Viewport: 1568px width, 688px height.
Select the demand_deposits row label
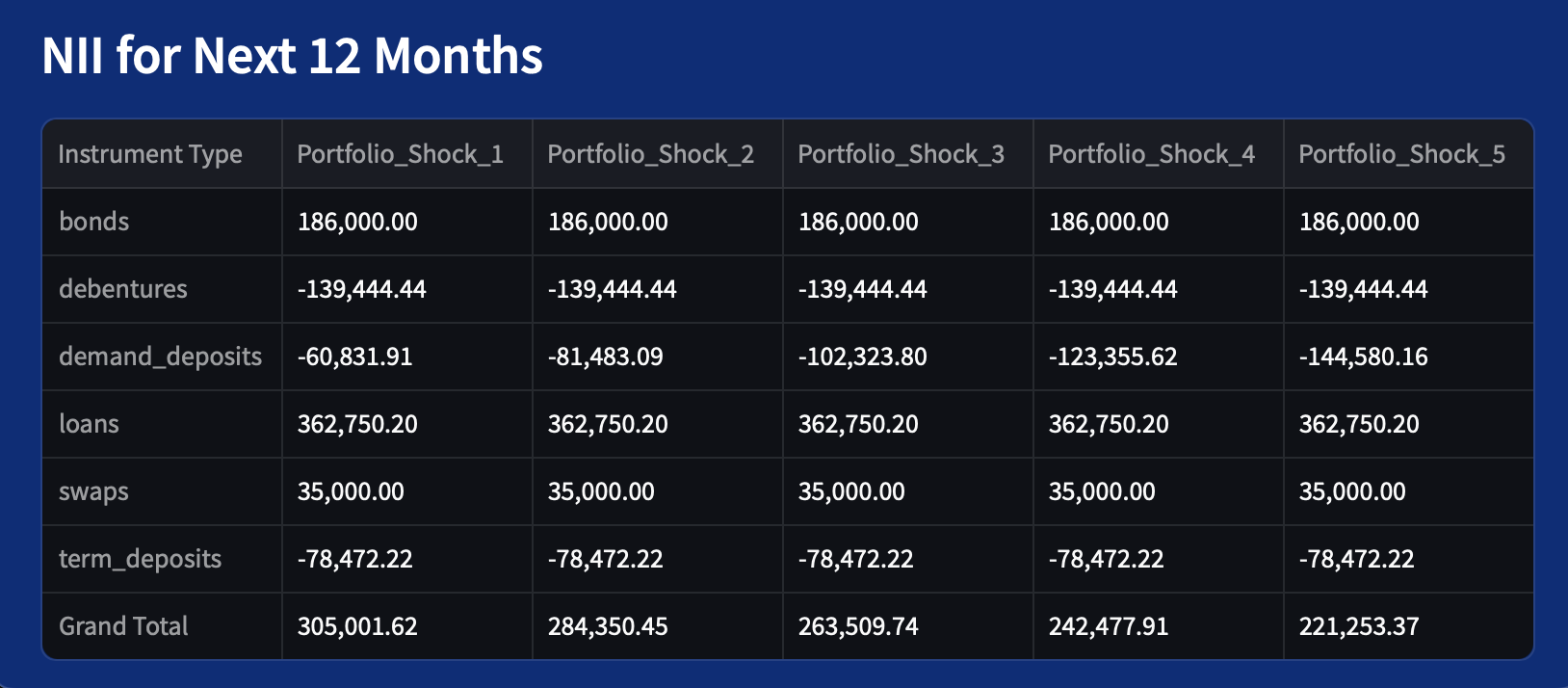point(160,357)
